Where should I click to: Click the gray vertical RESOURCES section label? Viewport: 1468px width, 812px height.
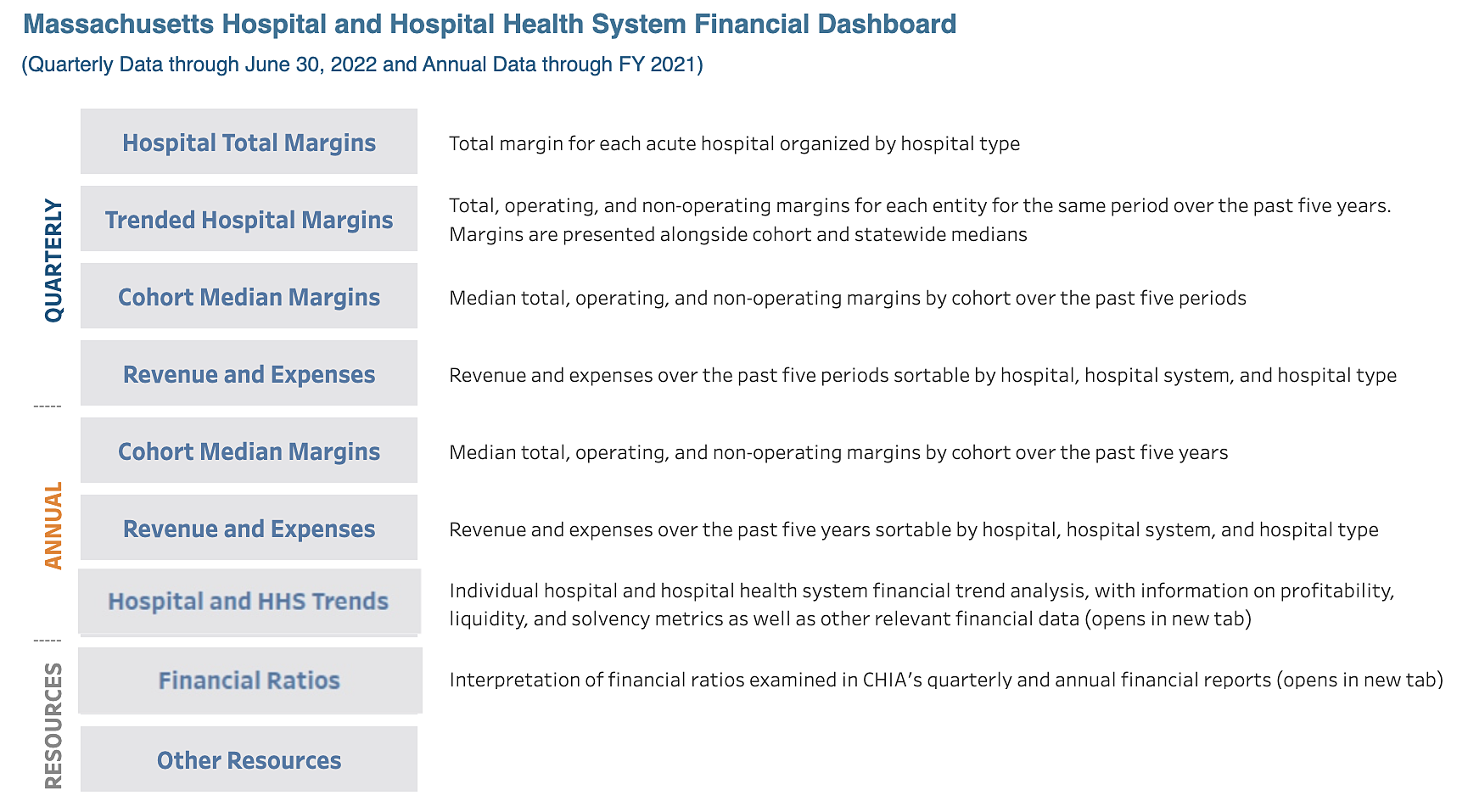(53, 725)
